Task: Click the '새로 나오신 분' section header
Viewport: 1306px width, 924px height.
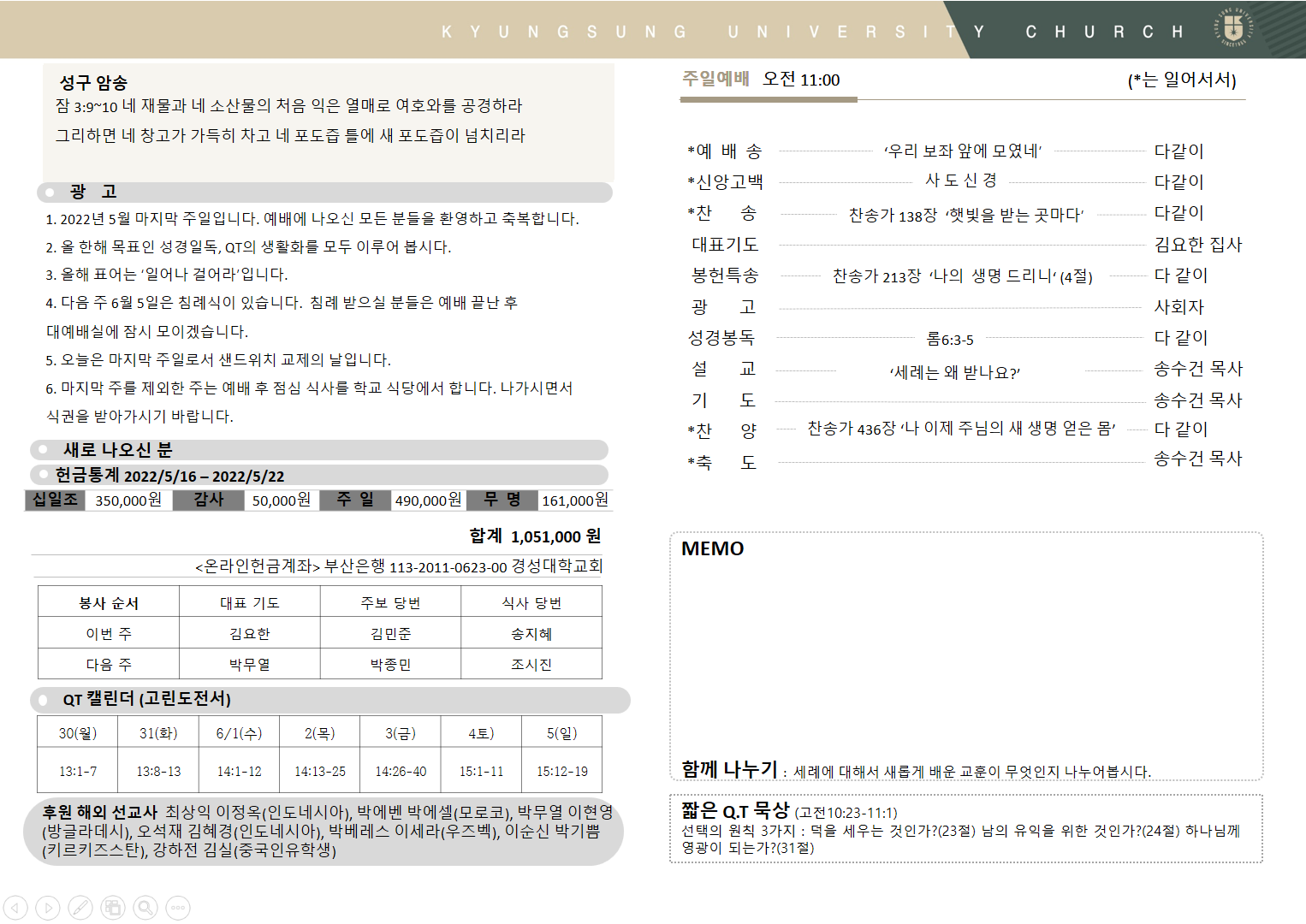Action: (x=319, y=450)
